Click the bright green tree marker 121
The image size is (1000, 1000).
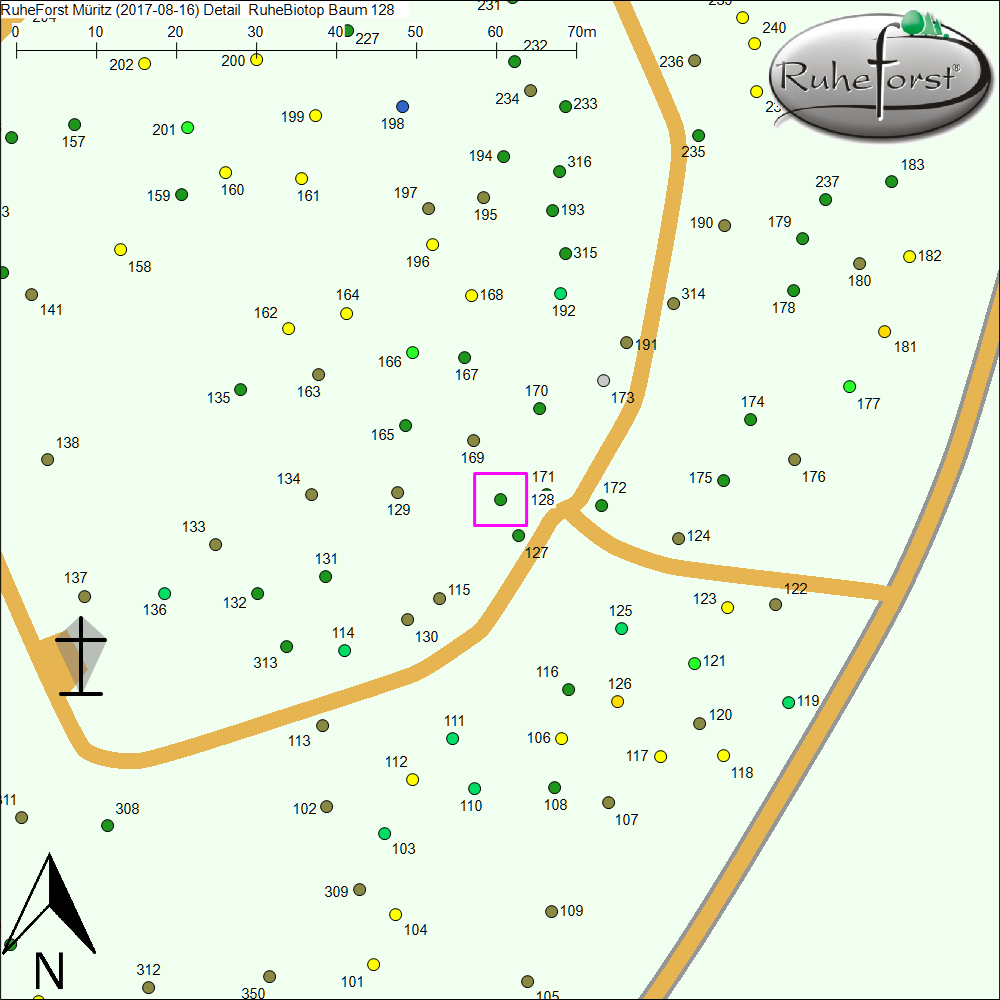[695, 663]
